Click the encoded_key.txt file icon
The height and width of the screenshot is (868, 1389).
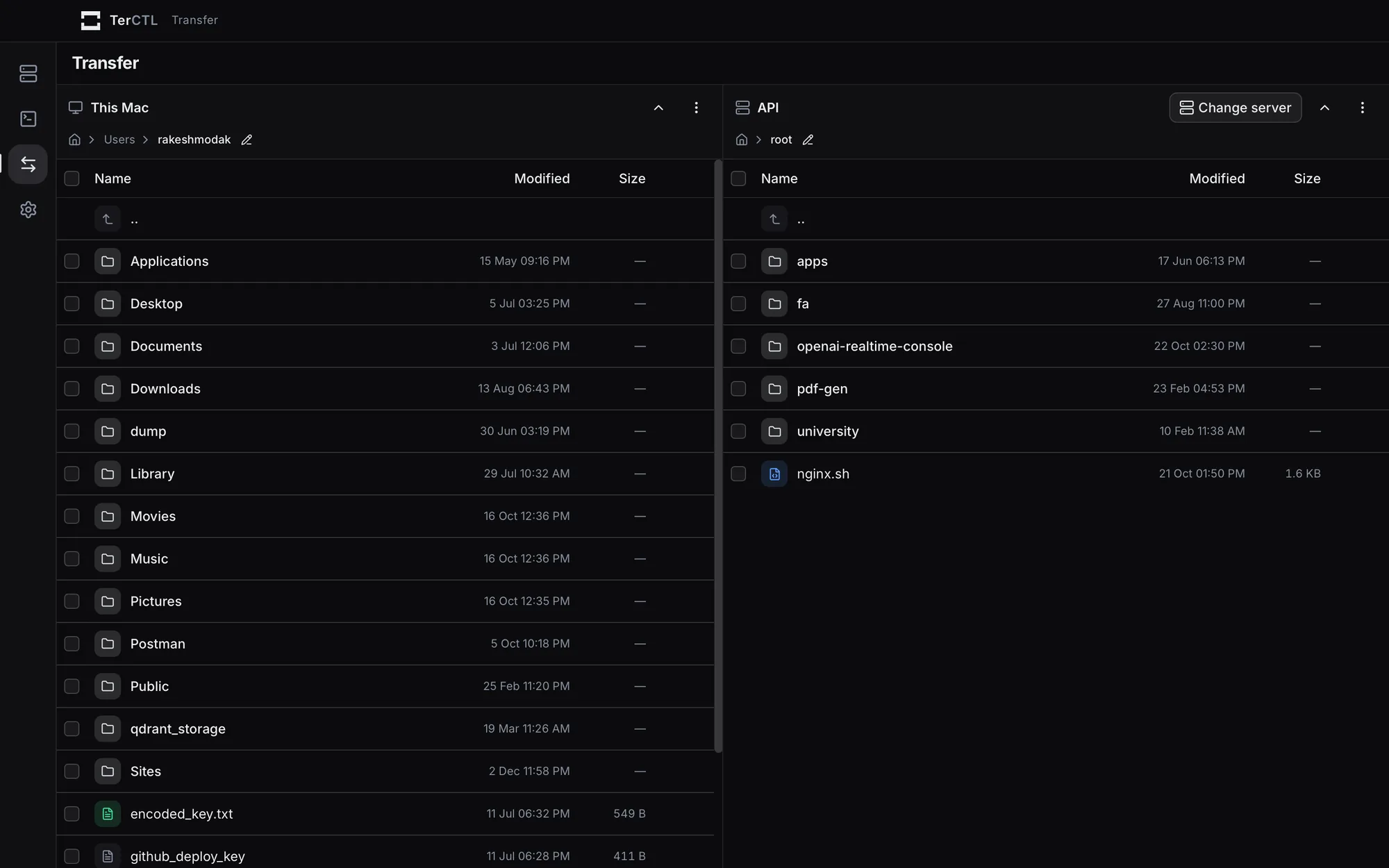[x=108, y=814]
